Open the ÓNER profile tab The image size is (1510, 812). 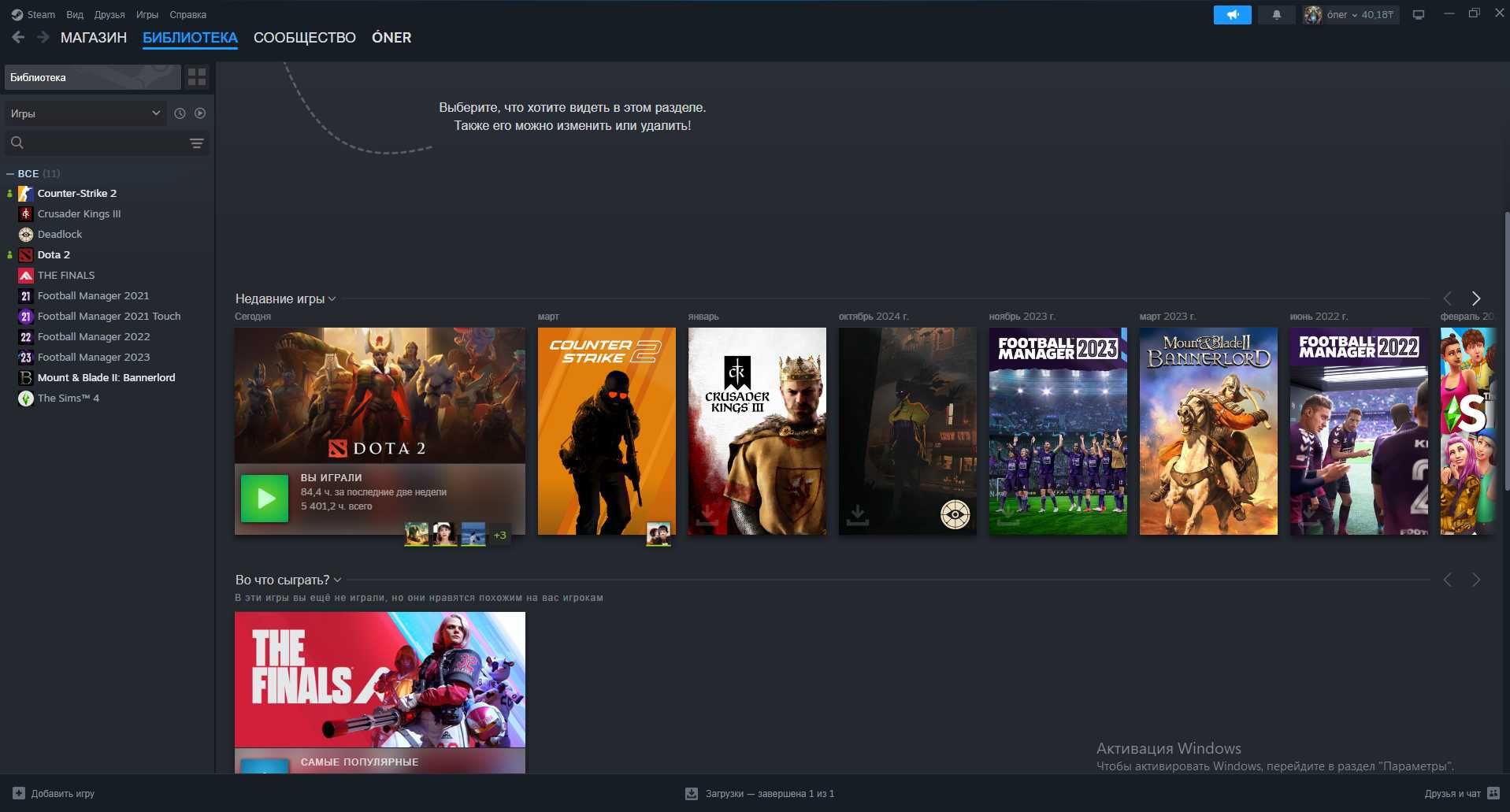point(391,38)
